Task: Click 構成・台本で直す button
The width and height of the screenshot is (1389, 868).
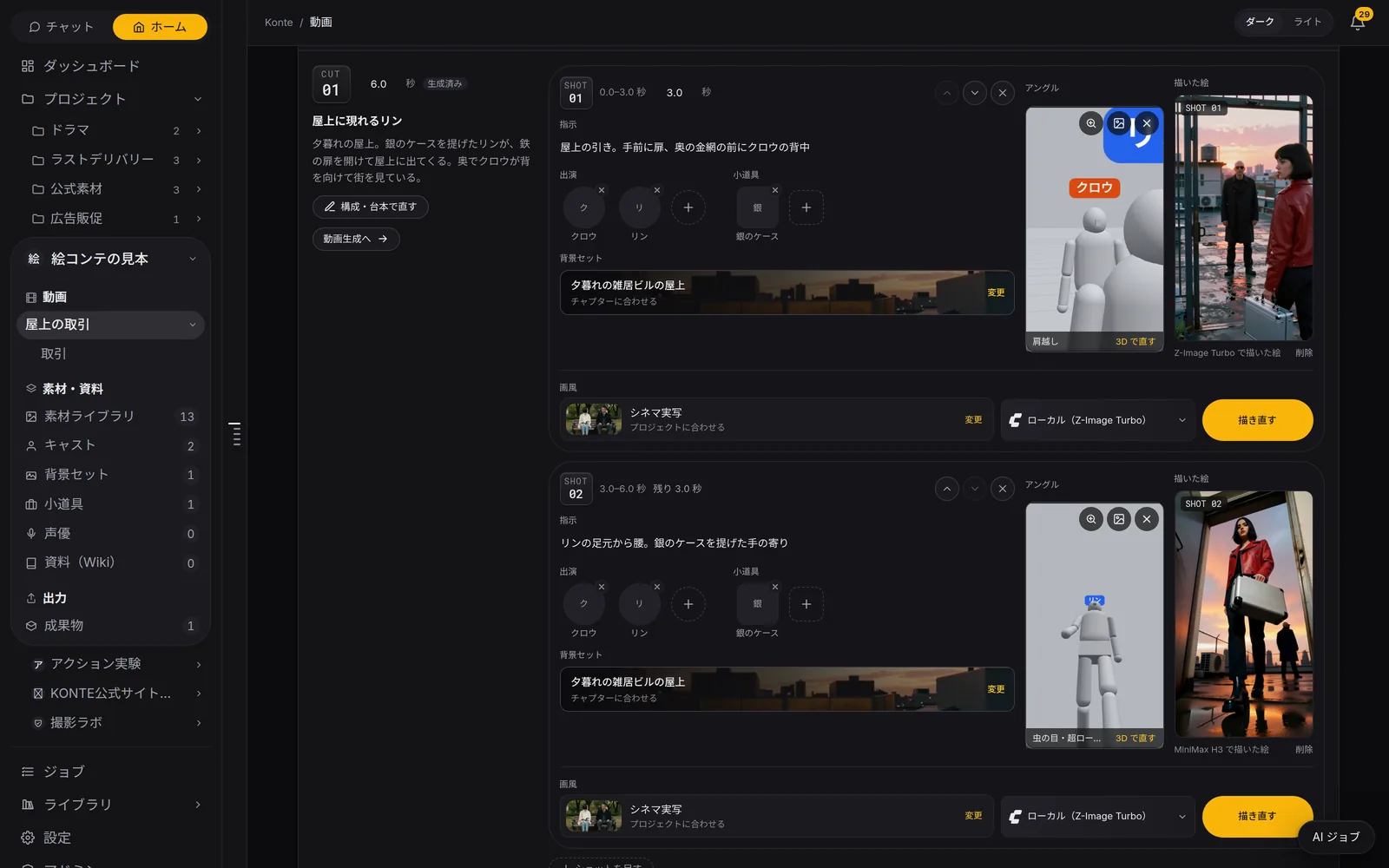Action: (x=370, y=207)
